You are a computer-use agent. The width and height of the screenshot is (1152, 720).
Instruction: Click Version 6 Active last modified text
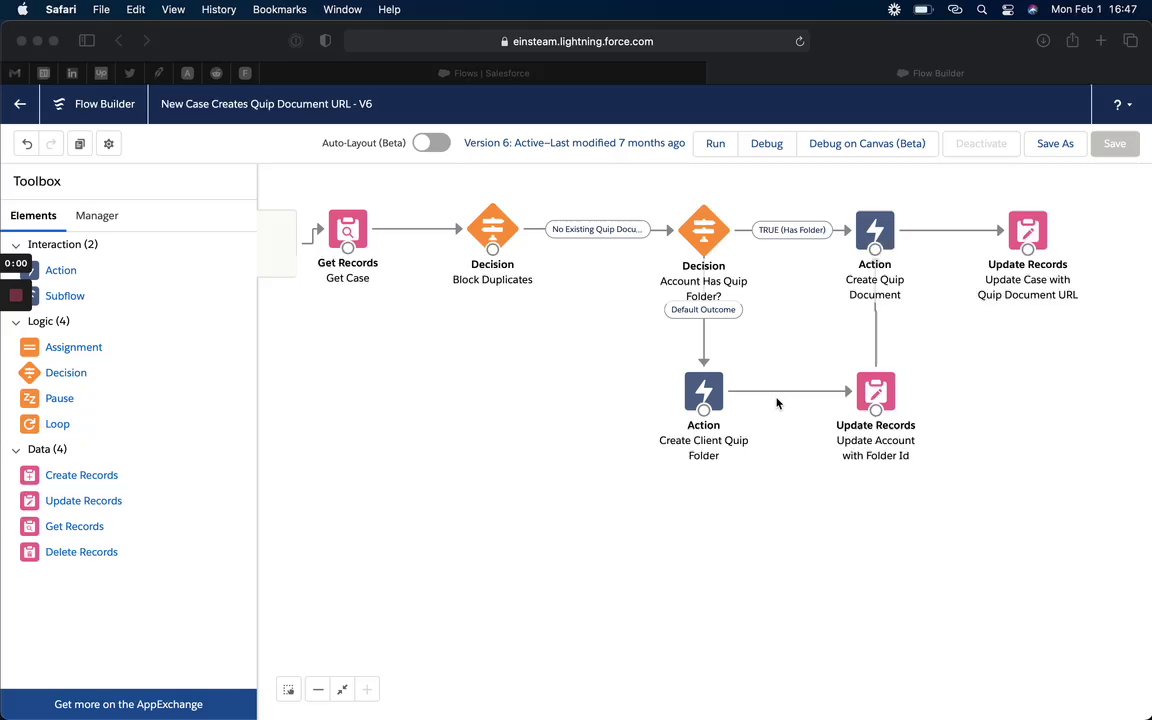574,143
